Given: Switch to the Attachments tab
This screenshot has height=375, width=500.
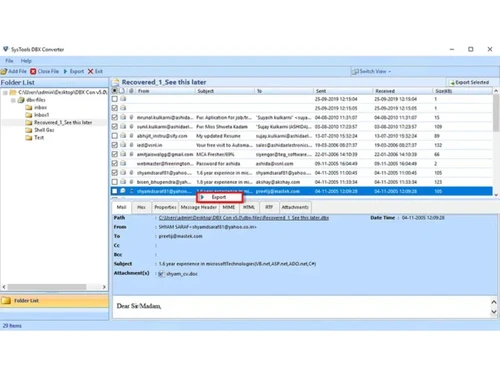Looking at the screenshot, I should [295, 207].
